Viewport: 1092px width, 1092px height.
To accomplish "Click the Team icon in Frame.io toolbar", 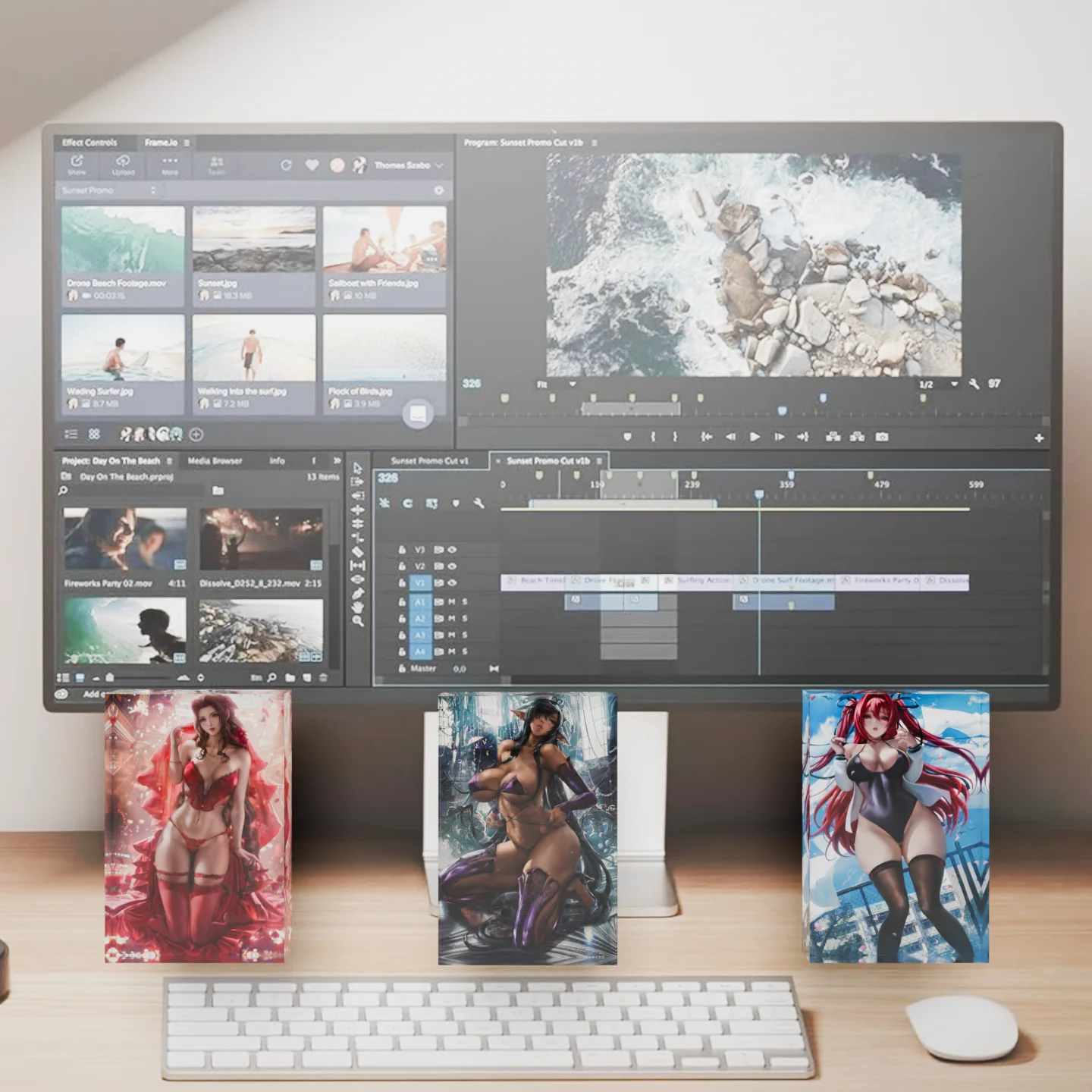I will pos(217,162).
